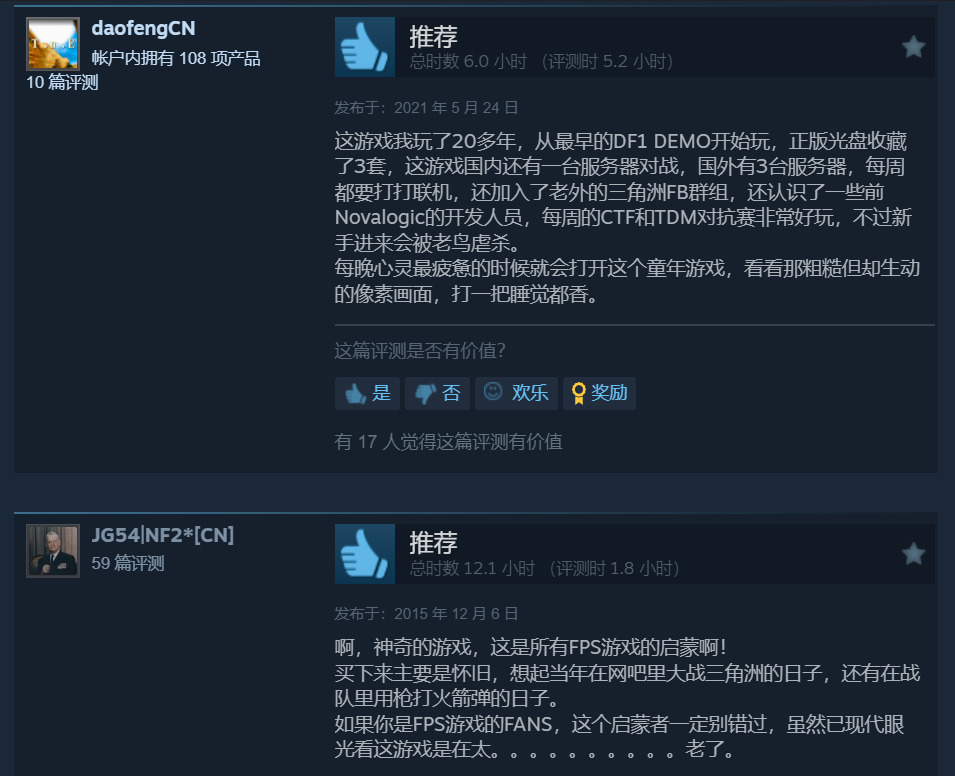Open daofengCN's profile via username

click(143, 28)
